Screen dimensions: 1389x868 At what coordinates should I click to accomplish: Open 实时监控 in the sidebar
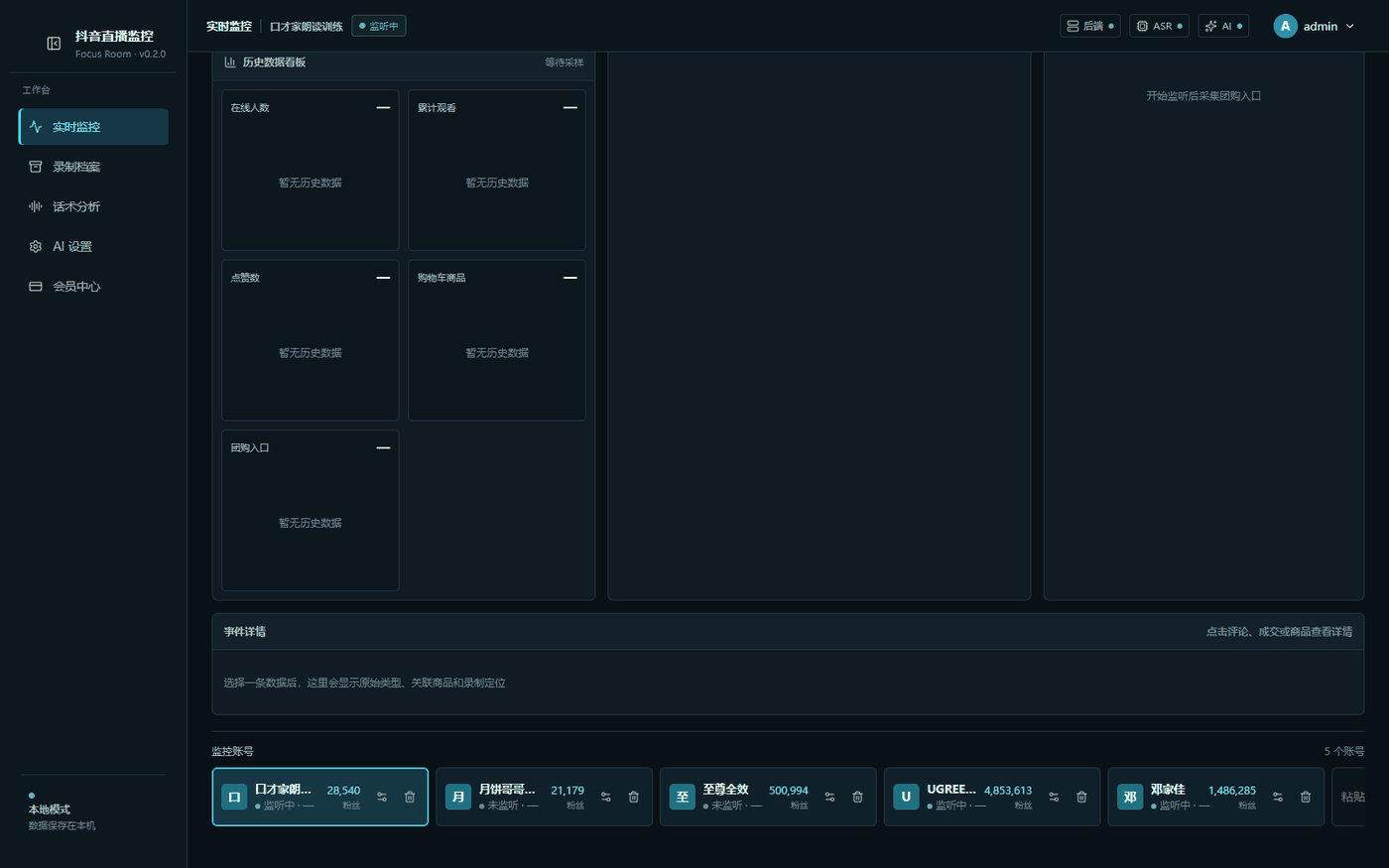93,127
